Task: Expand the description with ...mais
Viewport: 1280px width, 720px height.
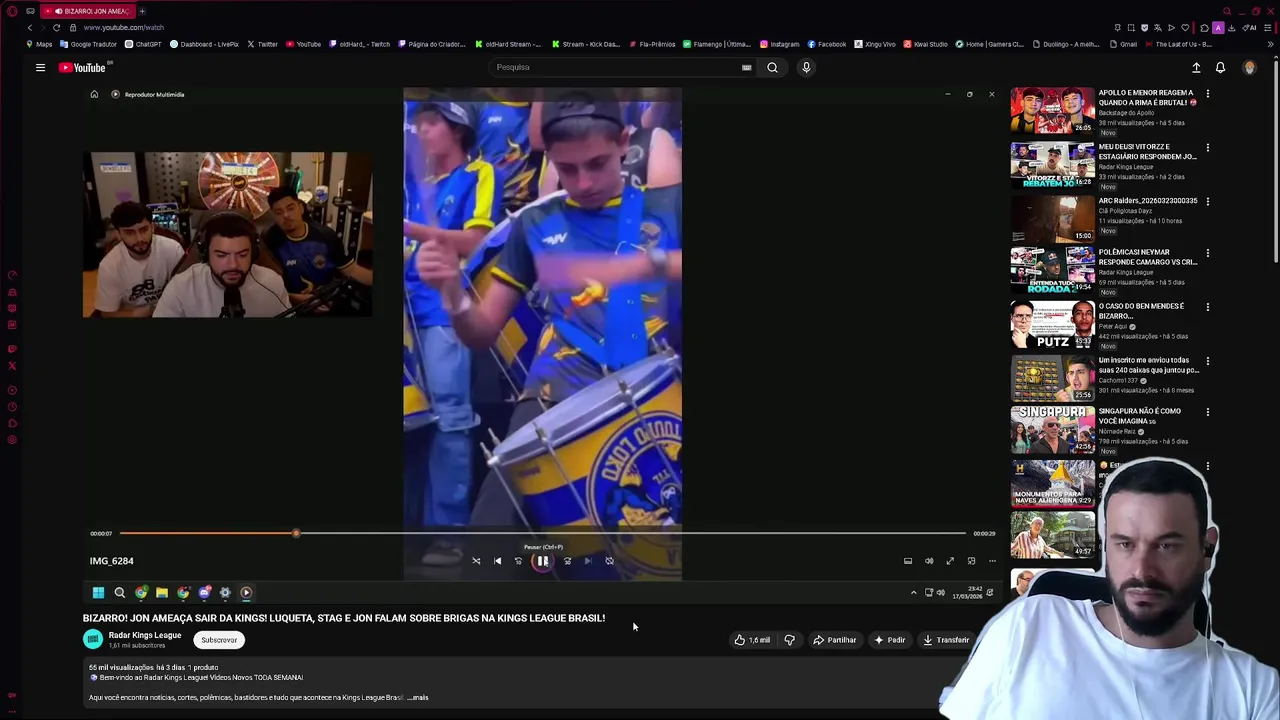Action: tap(418, 698)
